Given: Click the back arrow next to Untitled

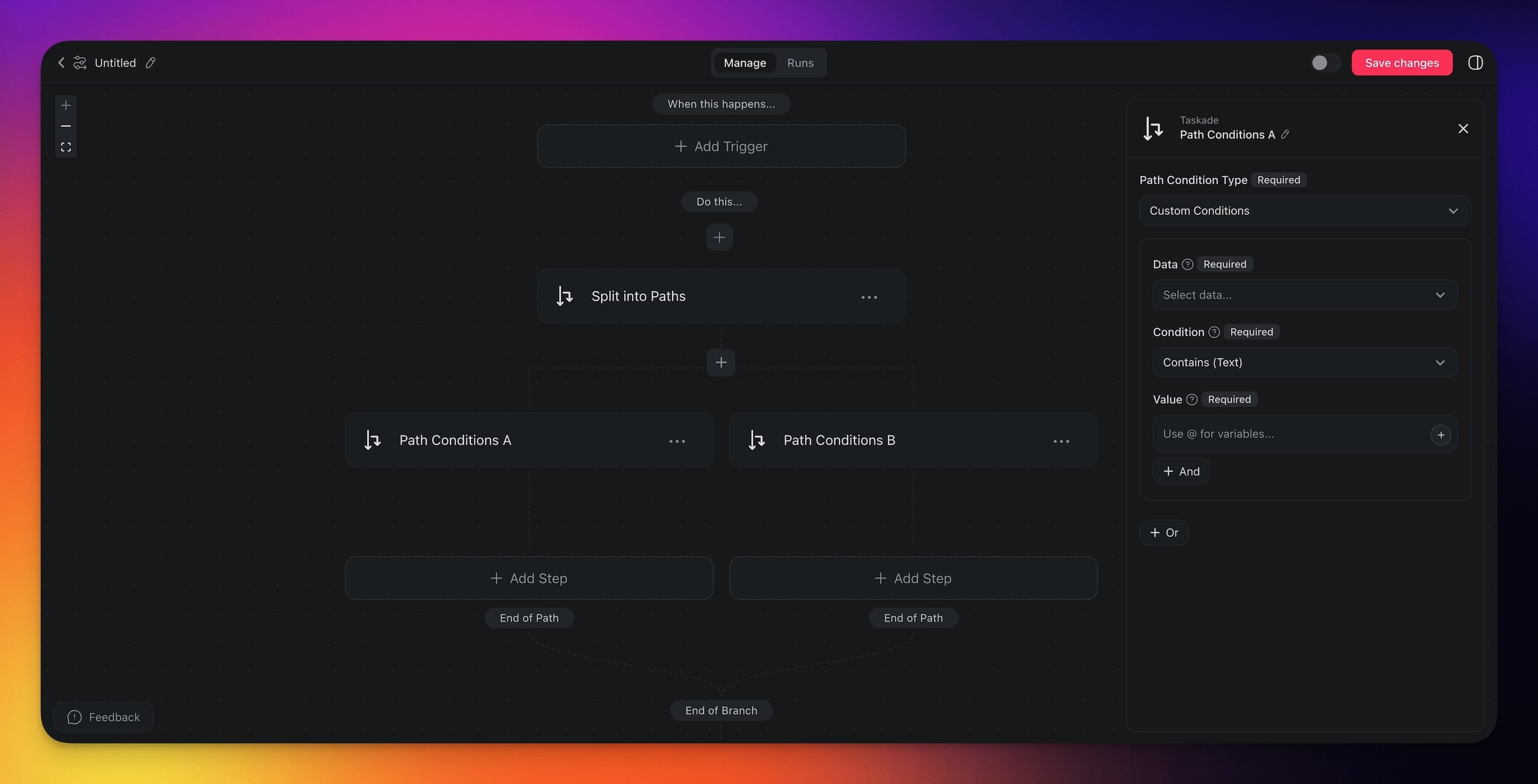Looking at the screenshot, I should [61, 63].
